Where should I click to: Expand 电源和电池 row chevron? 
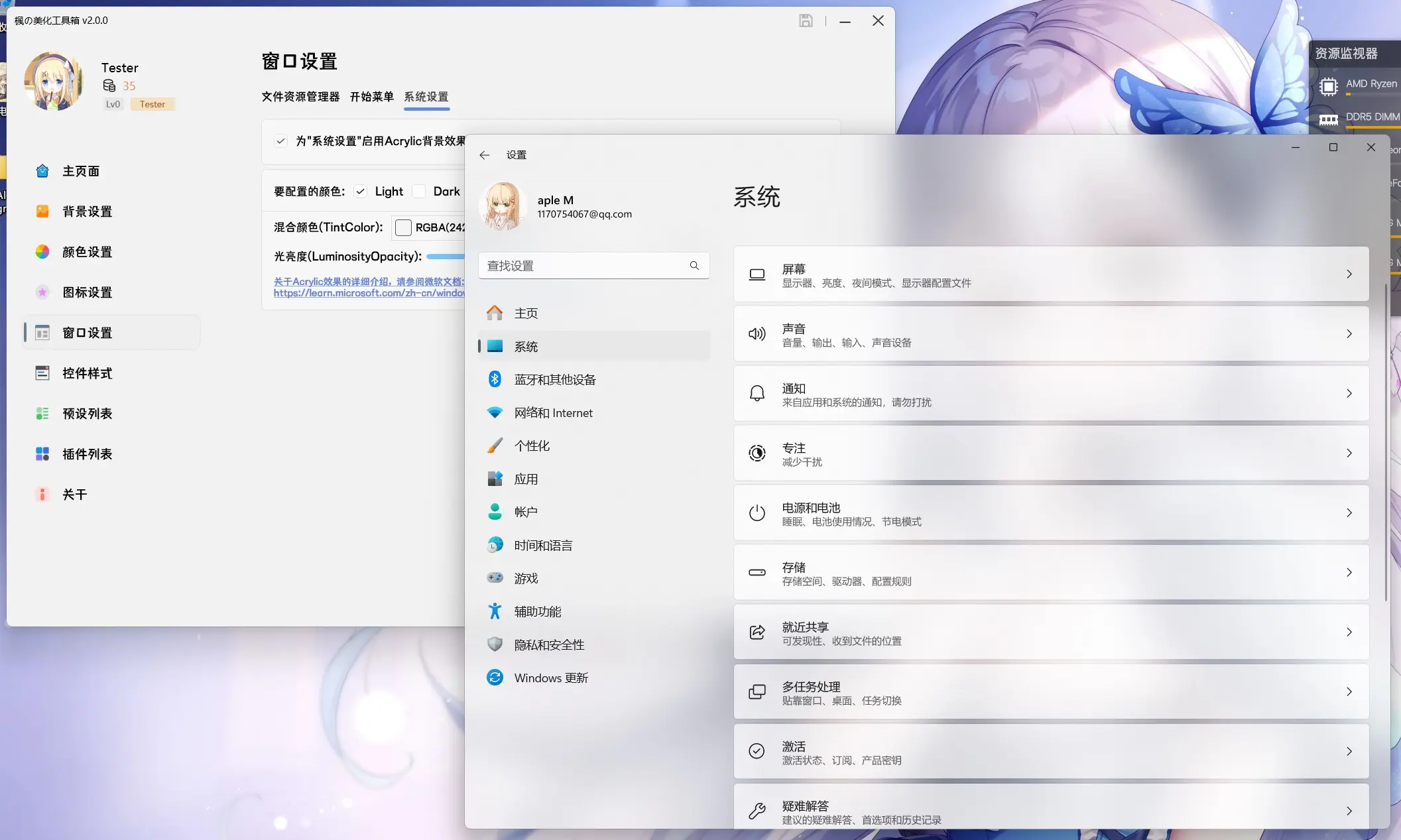click(1349, 512)
